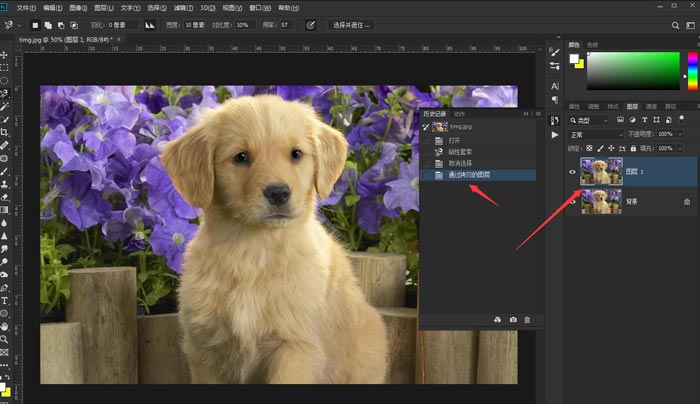Toggle lock image pixels brush icon
The image size is (700, 404).
pyautogui.click(x=600, y=148)
